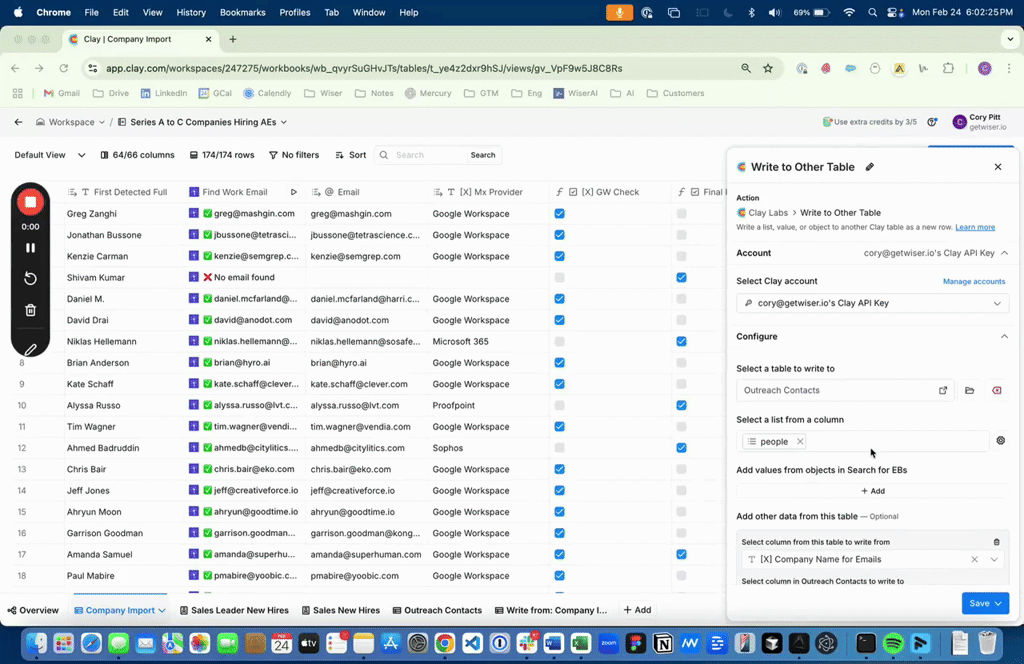The height and width of the screenshot is (664, 1024).
Task: Click the Manage accounts link
Action: (973, 281)
